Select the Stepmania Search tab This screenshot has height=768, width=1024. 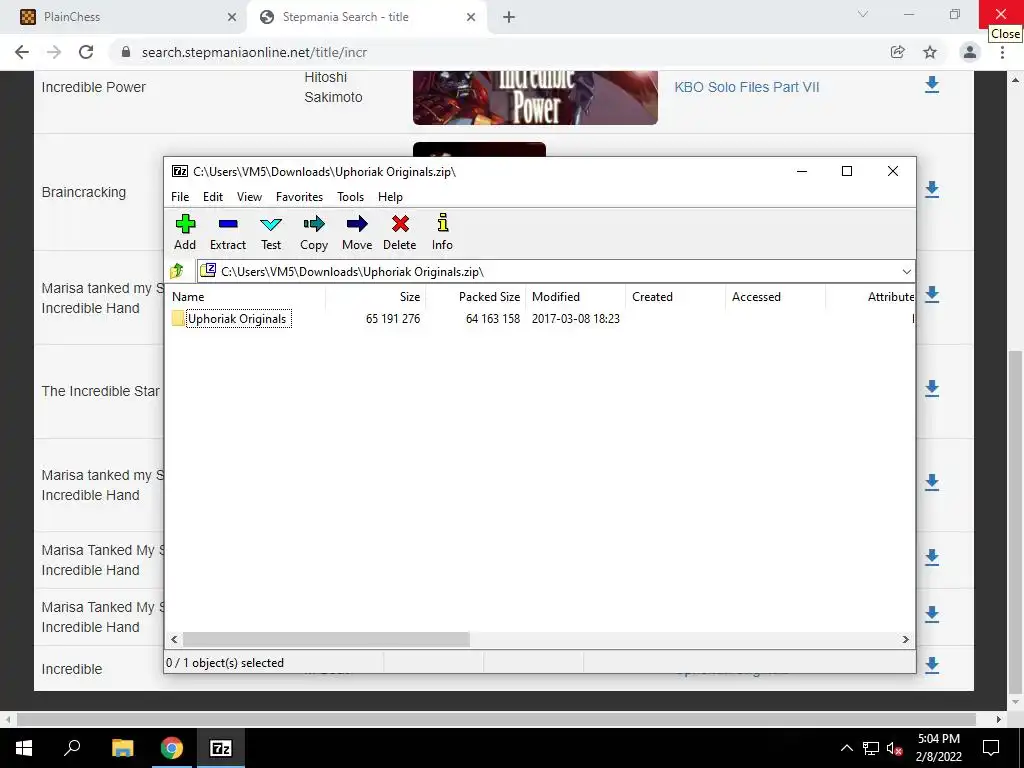[366, 17]
